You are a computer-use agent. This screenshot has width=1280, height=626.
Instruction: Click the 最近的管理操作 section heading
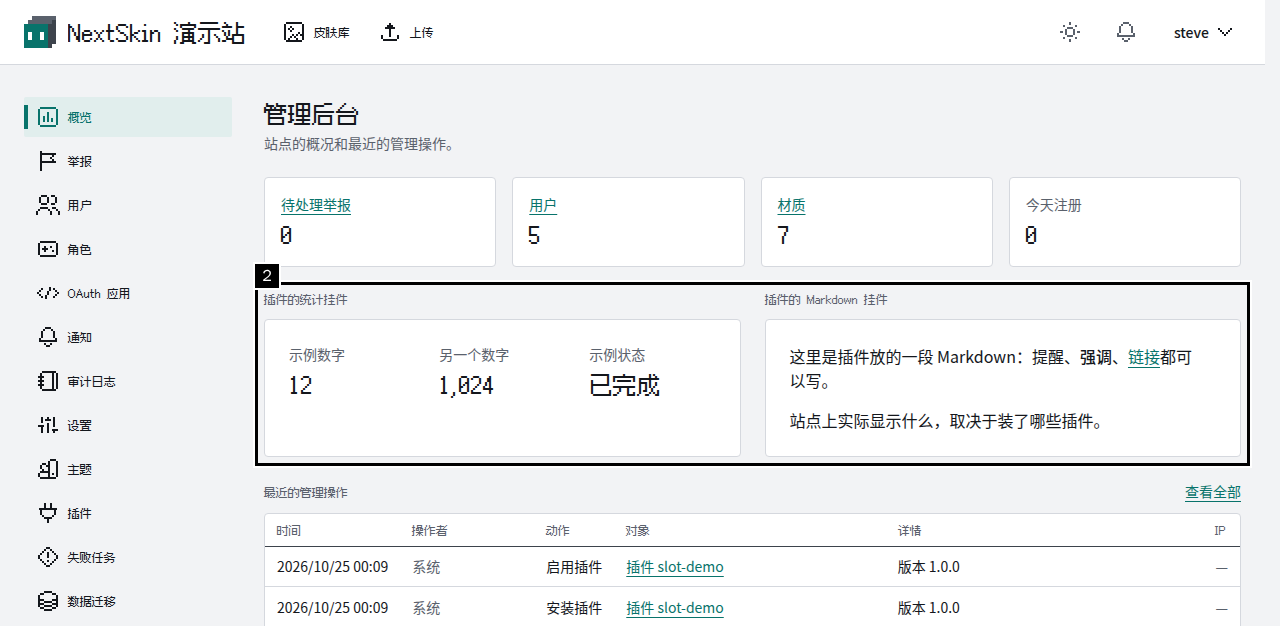306,493
